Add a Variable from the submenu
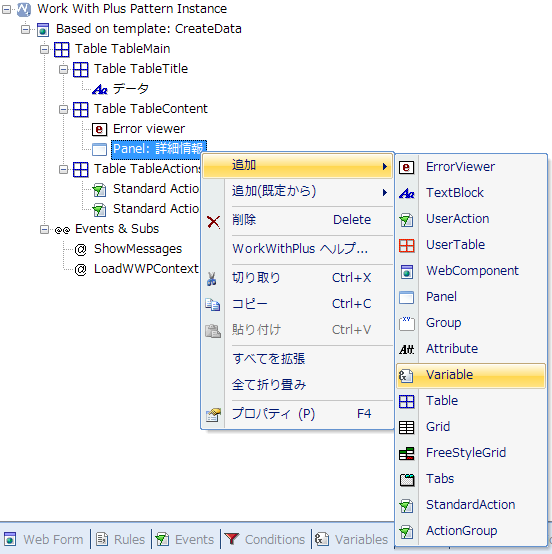 471,375
